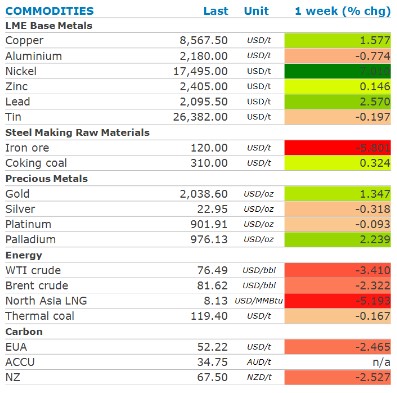Select the 1 week (% chg) header

coord(343,11)
